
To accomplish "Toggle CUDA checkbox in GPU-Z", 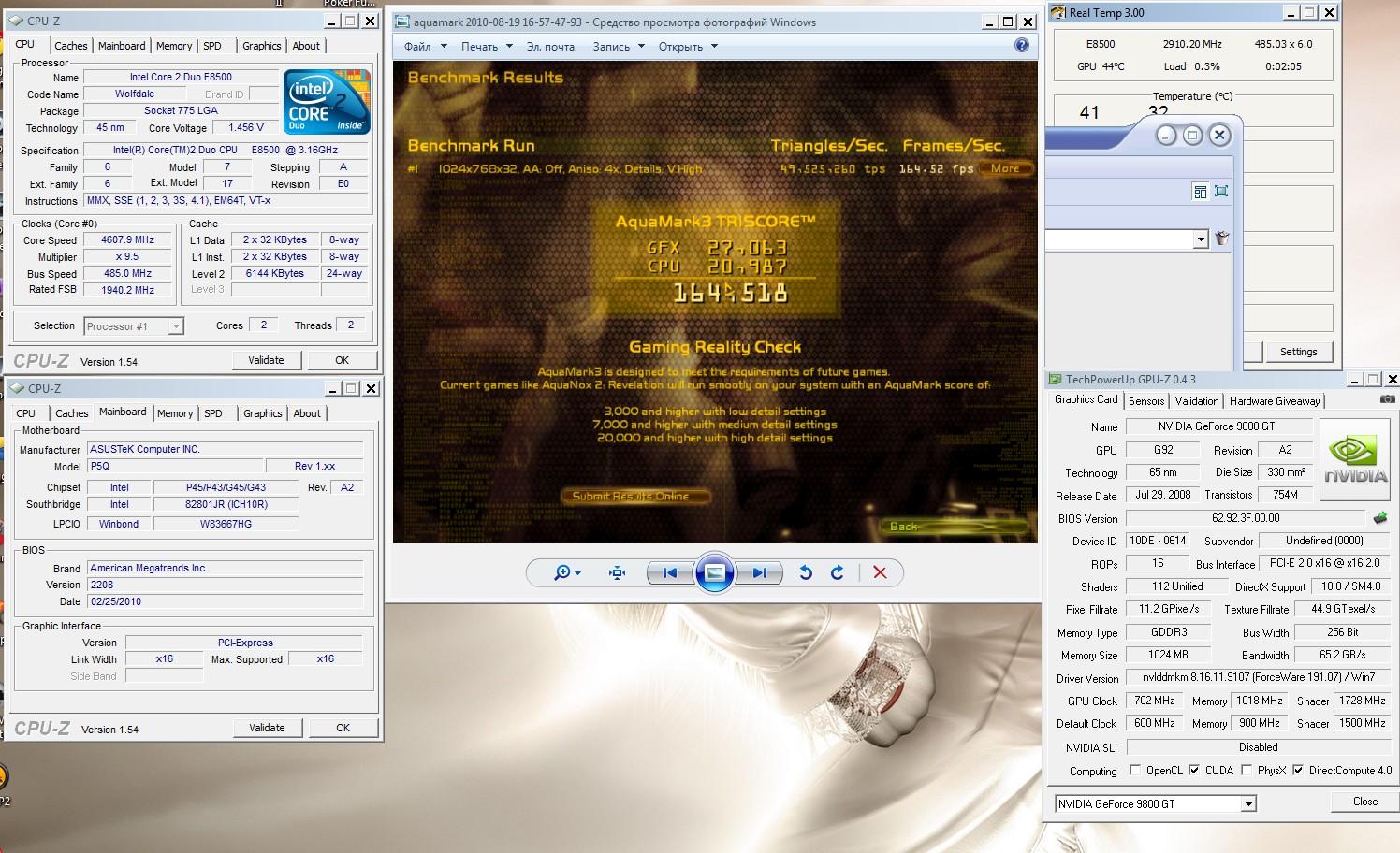I will [x=1194, y=771].
